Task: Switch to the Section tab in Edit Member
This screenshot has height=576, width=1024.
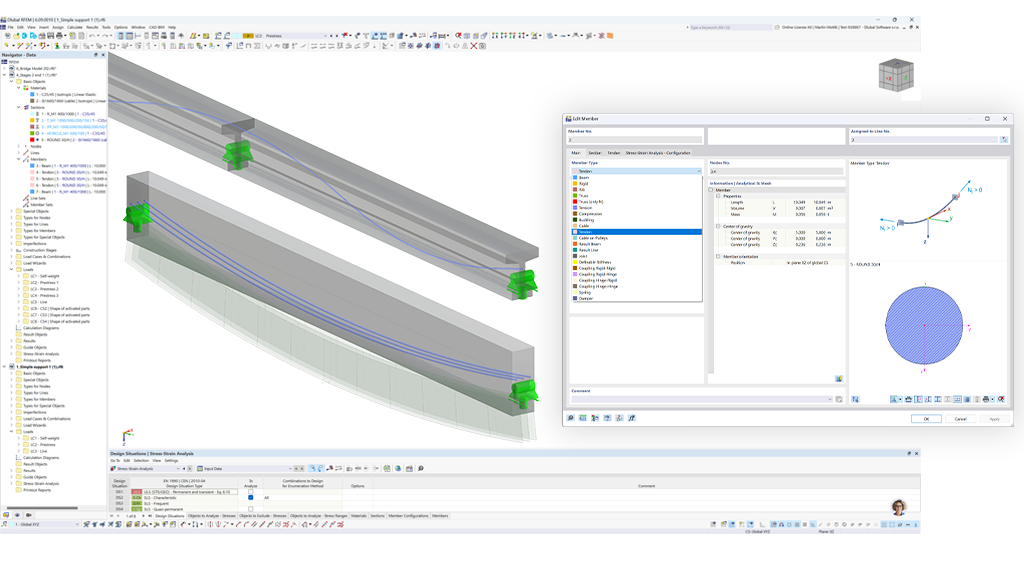Action: (x=594, y=153)
